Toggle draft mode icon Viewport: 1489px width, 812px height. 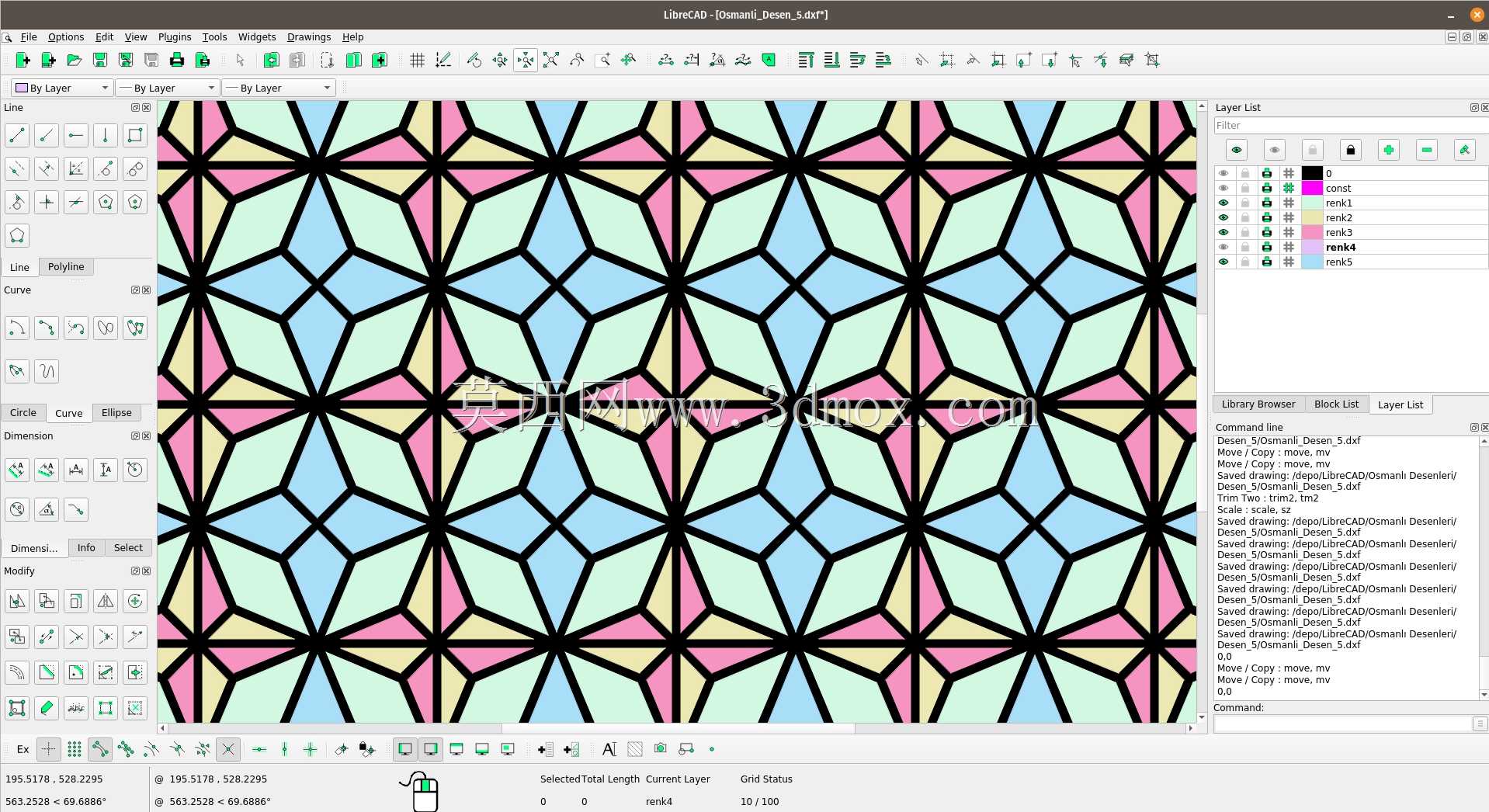pos(443,60)
